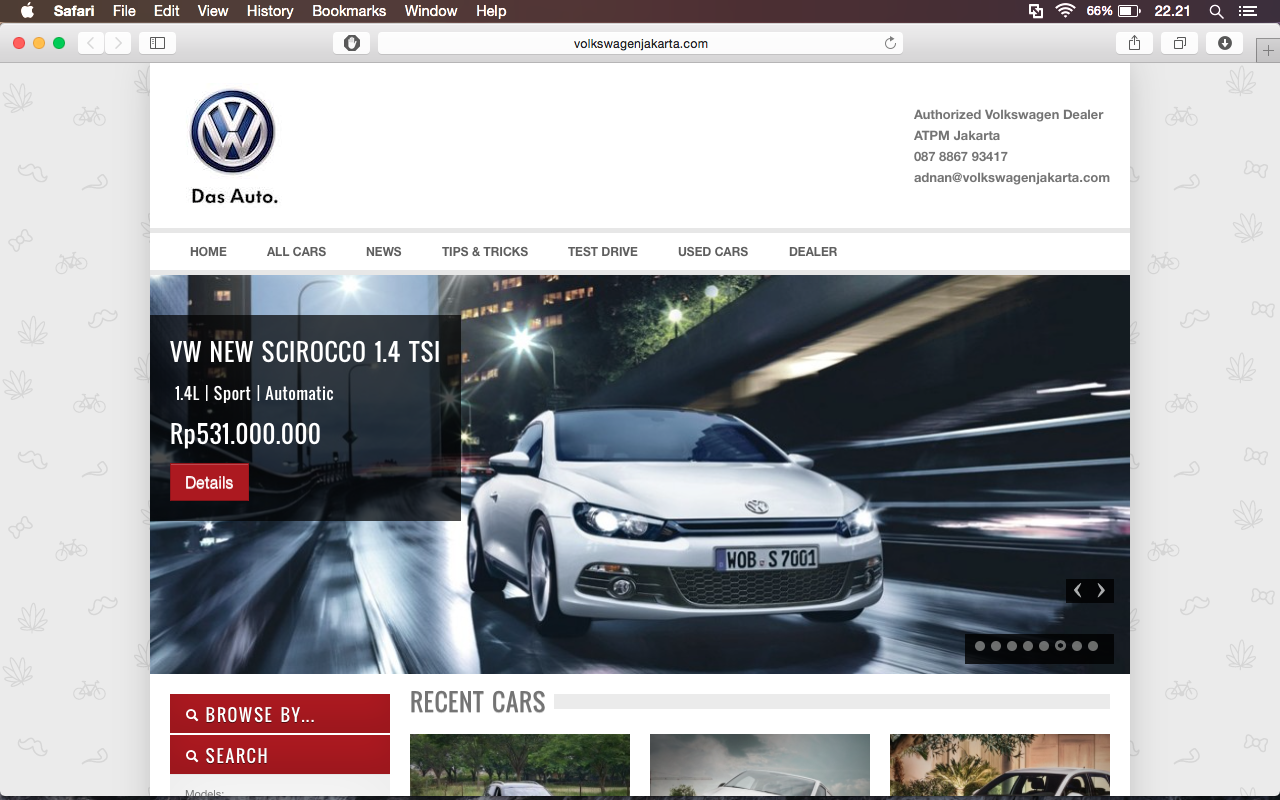Click the Wi-Fi status icon
Viewport: 1280px width, 800px height.
pyautogui.click(x=1065, y=11)
